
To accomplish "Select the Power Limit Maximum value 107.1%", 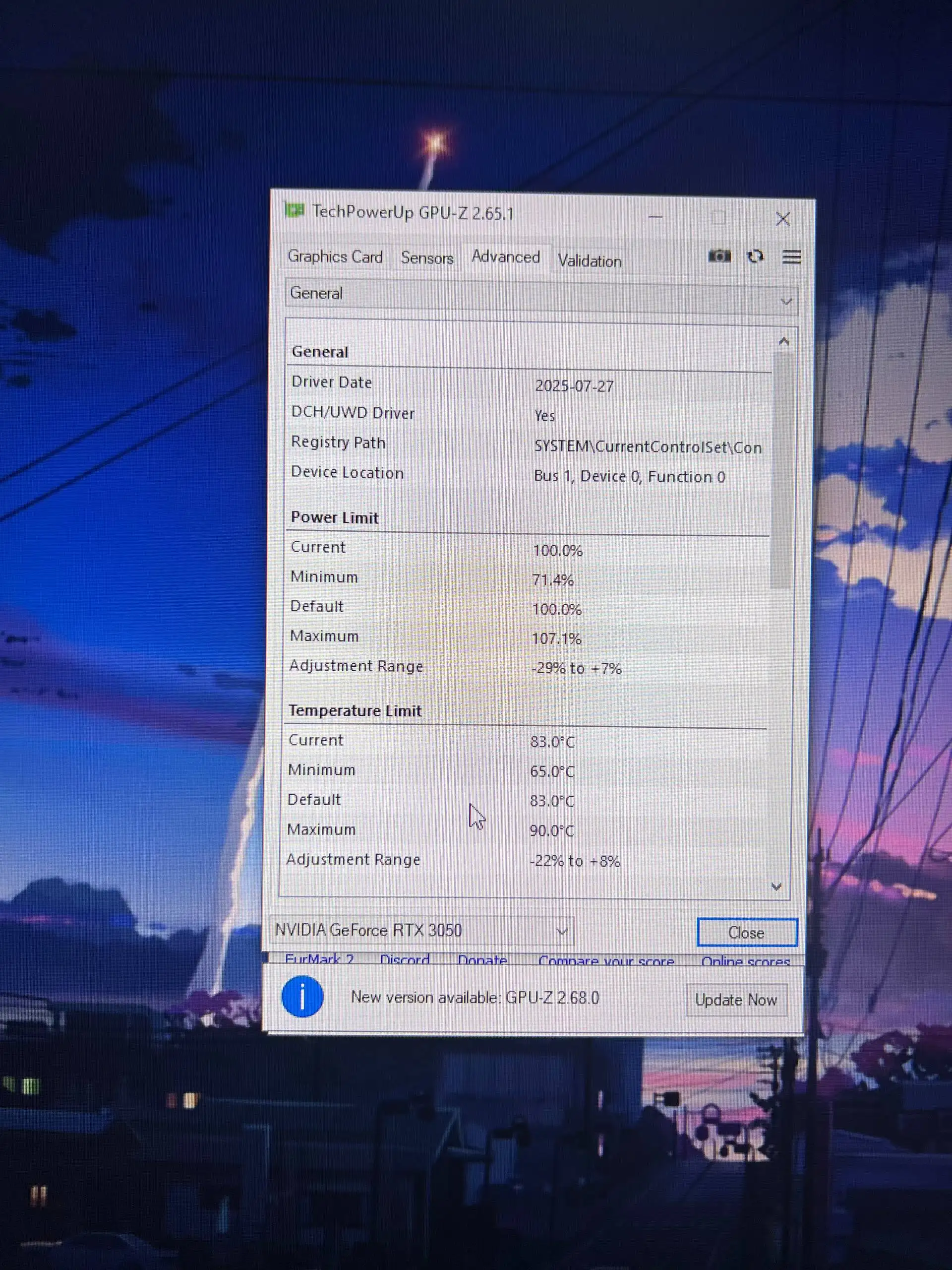I will 557,638.
